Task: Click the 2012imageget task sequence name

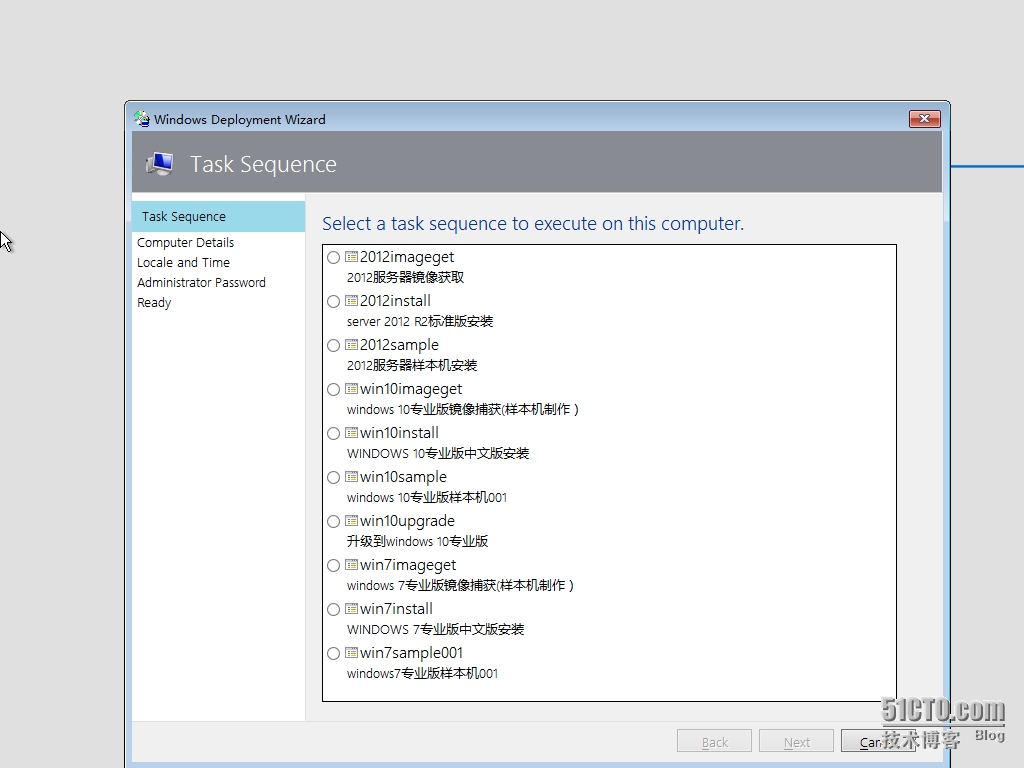Action: click(407, 257)
